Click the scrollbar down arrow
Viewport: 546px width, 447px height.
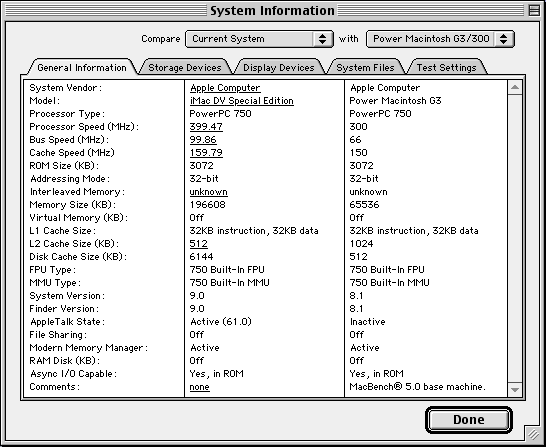point(515,390)
